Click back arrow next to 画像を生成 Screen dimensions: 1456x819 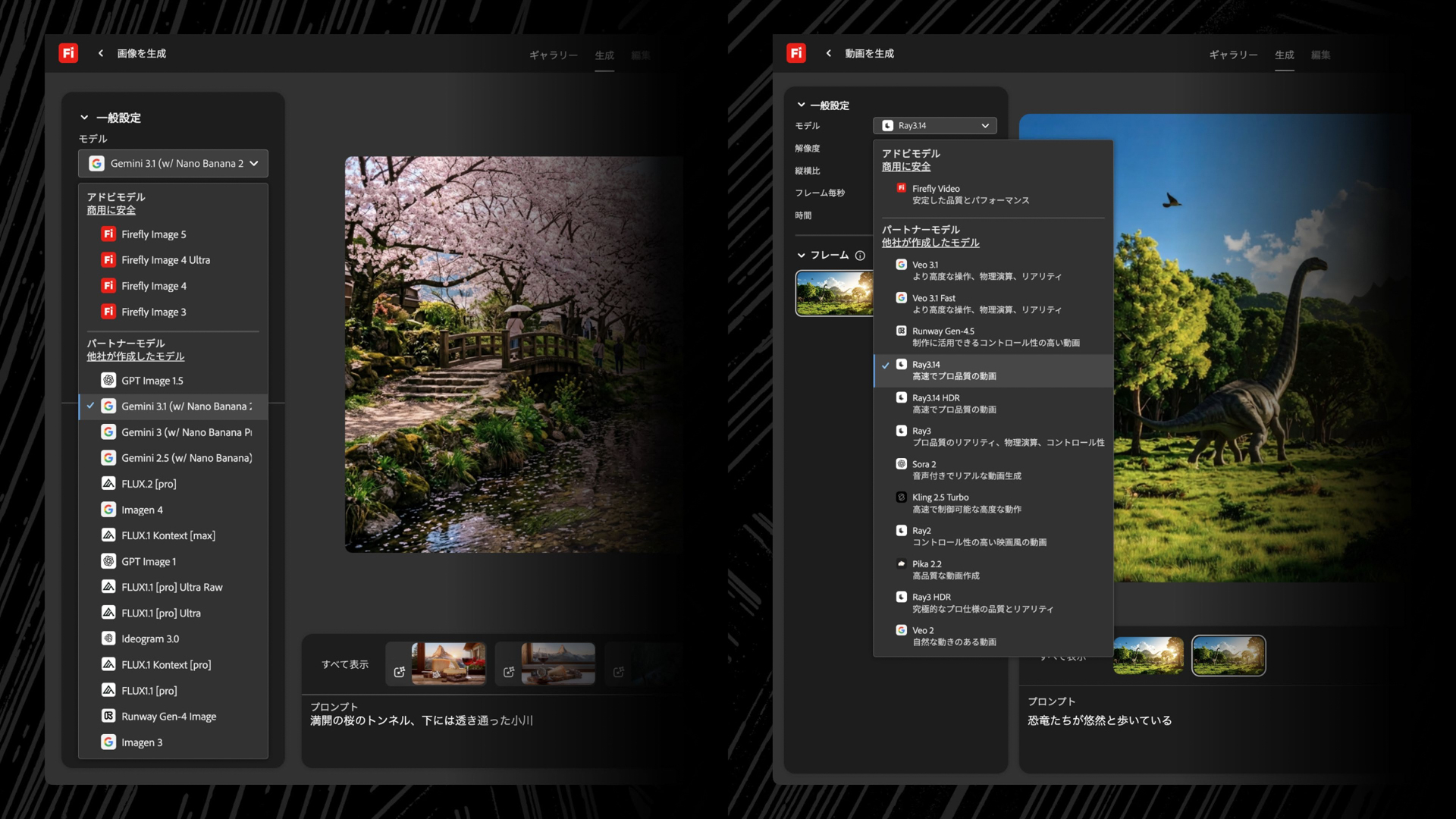coord(100,53)
